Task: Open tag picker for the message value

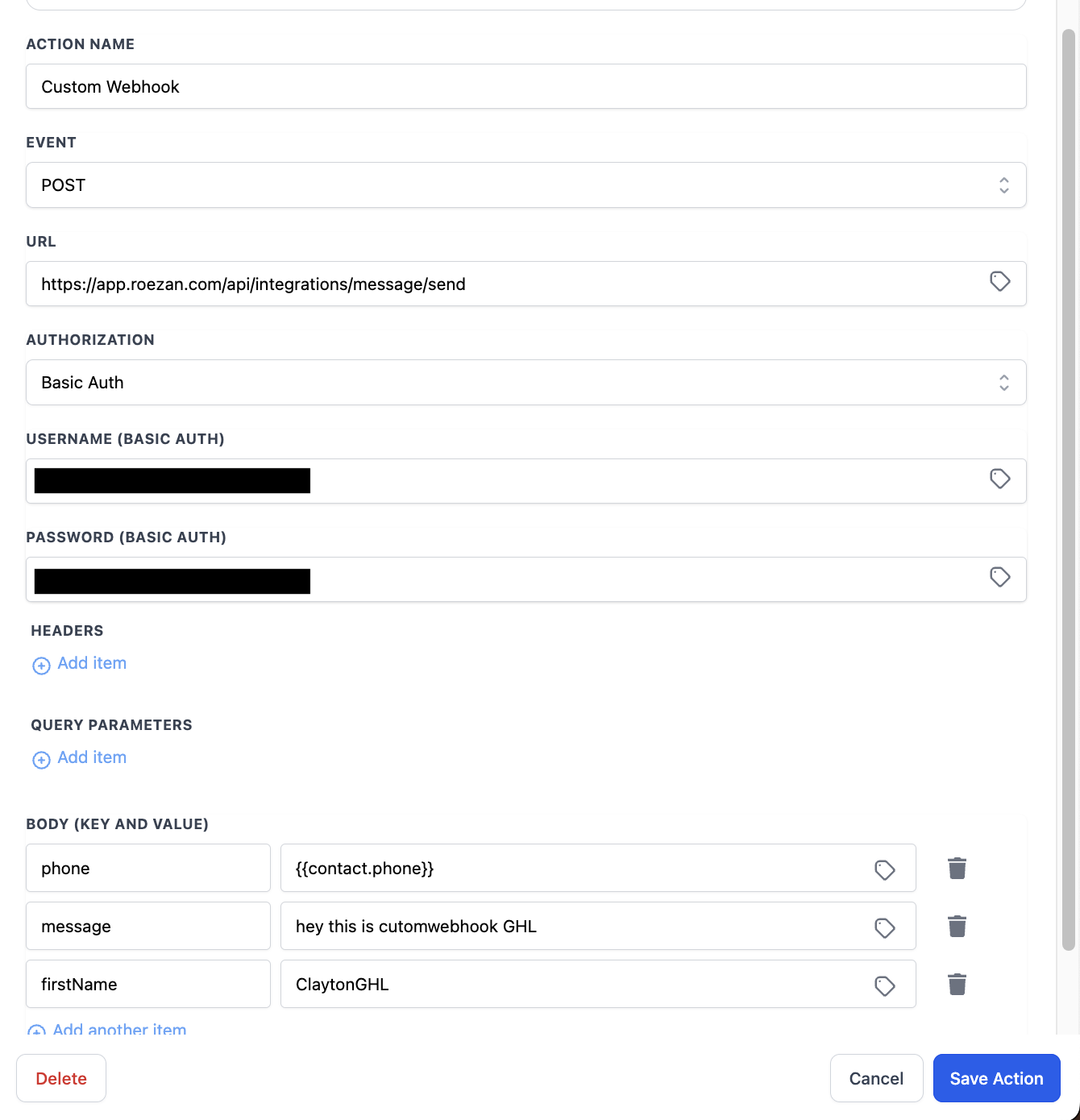Action: tap(884, 927)
